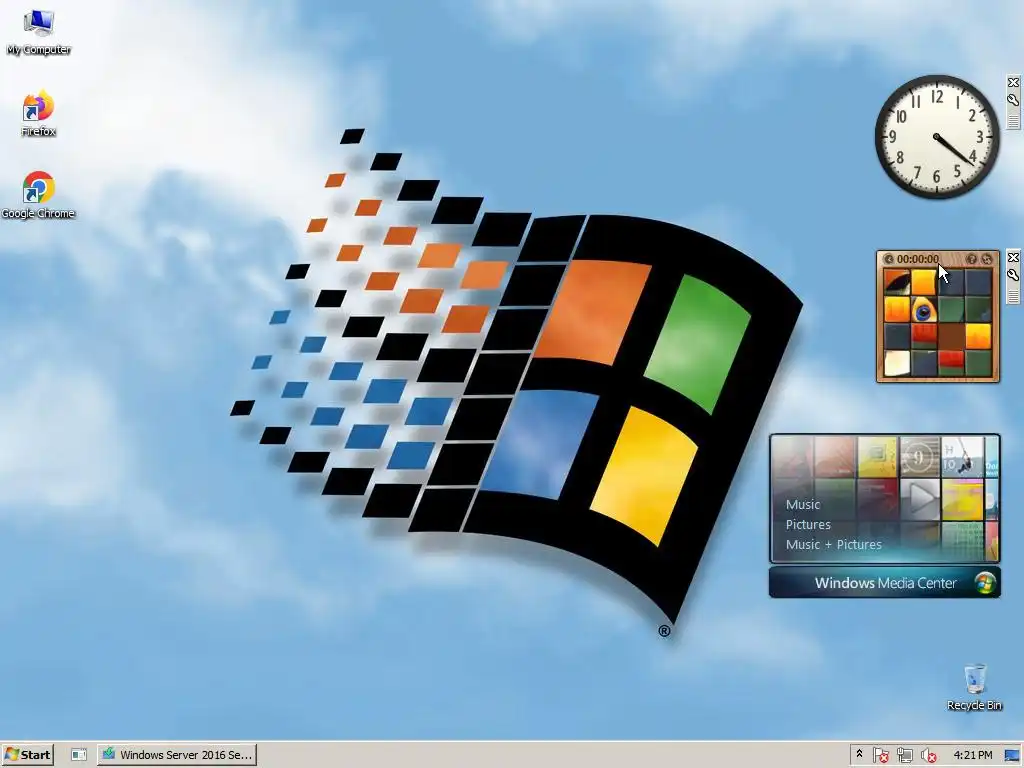
Task: Click the muted volume speaker tray icon
Action: pyautogui.click(x=929, y=755)
